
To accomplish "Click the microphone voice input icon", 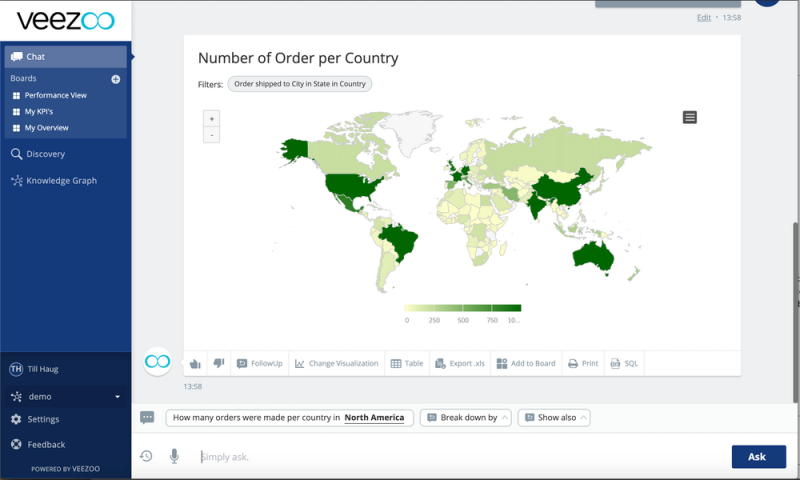I will point(174,456).
